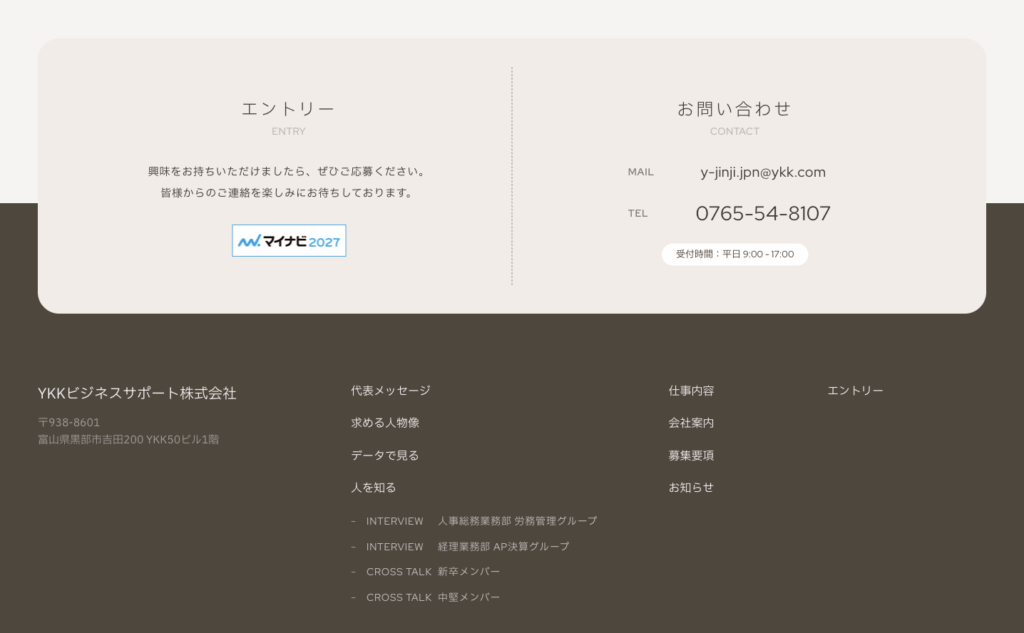
Task: Open INTERVIEW 人事総務業務部 労務管理グループ link
Action: (x=481, y=521)
